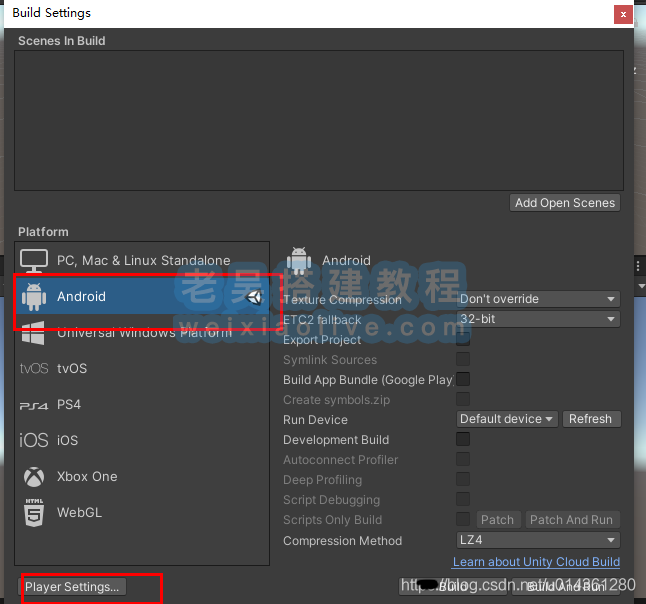This screenshot has height=604, width=646.
Task: Open the Run Device Default device dropdown
Action: 508,419
